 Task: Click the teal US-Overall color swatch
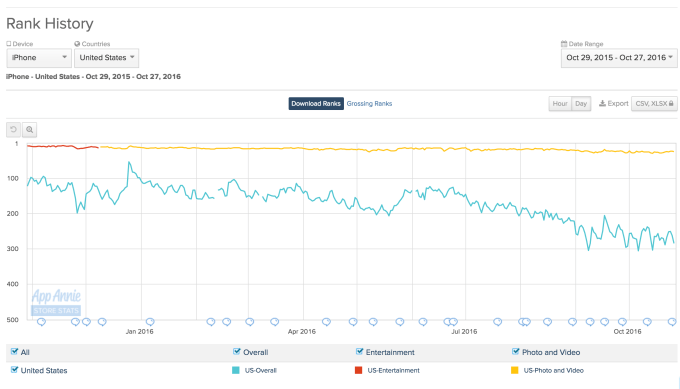235,370
